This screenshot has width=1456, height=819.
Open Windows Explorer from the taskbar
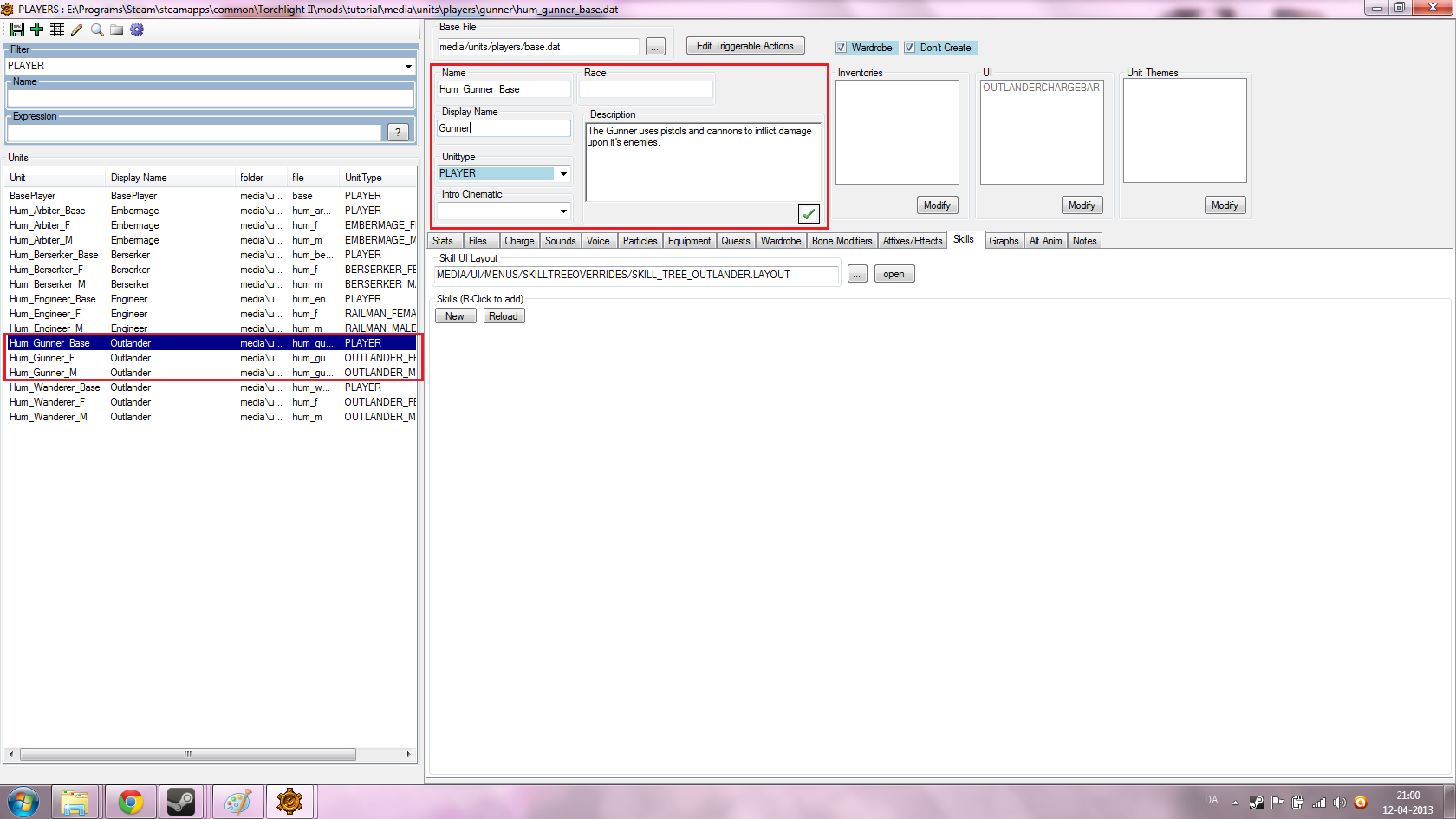[x=75, y=803]
